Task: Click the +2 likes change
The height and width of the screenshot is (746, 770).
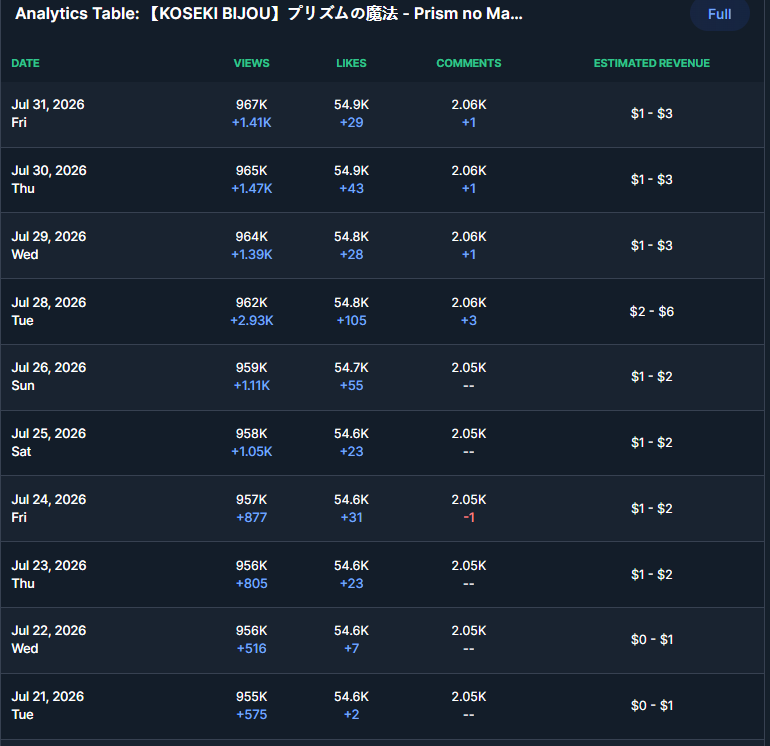Action: [352, 715]
